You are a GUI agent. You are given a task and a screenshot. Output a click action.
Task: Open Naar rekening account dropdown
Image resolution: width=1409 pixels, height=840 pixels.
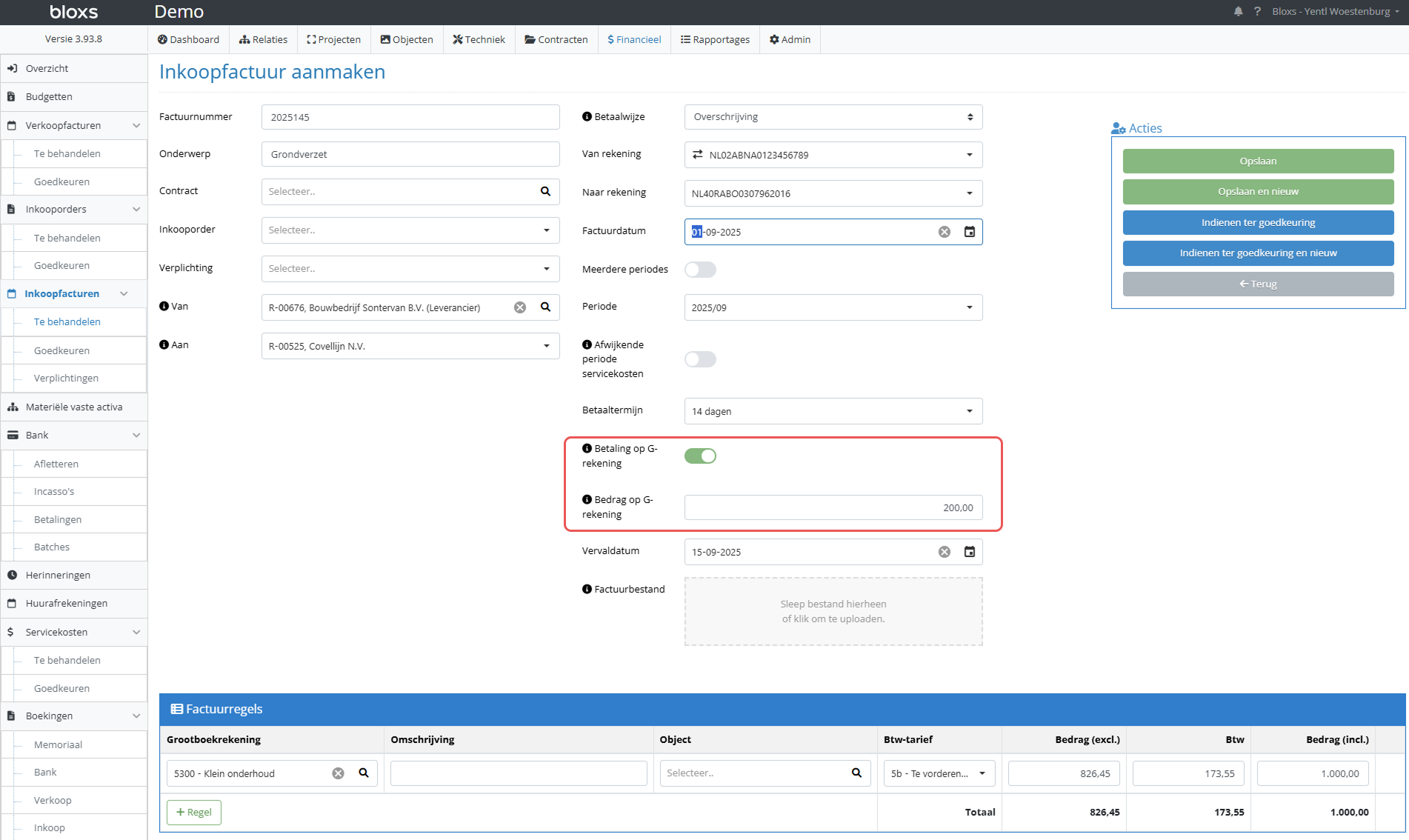click(x=833, y=193)
